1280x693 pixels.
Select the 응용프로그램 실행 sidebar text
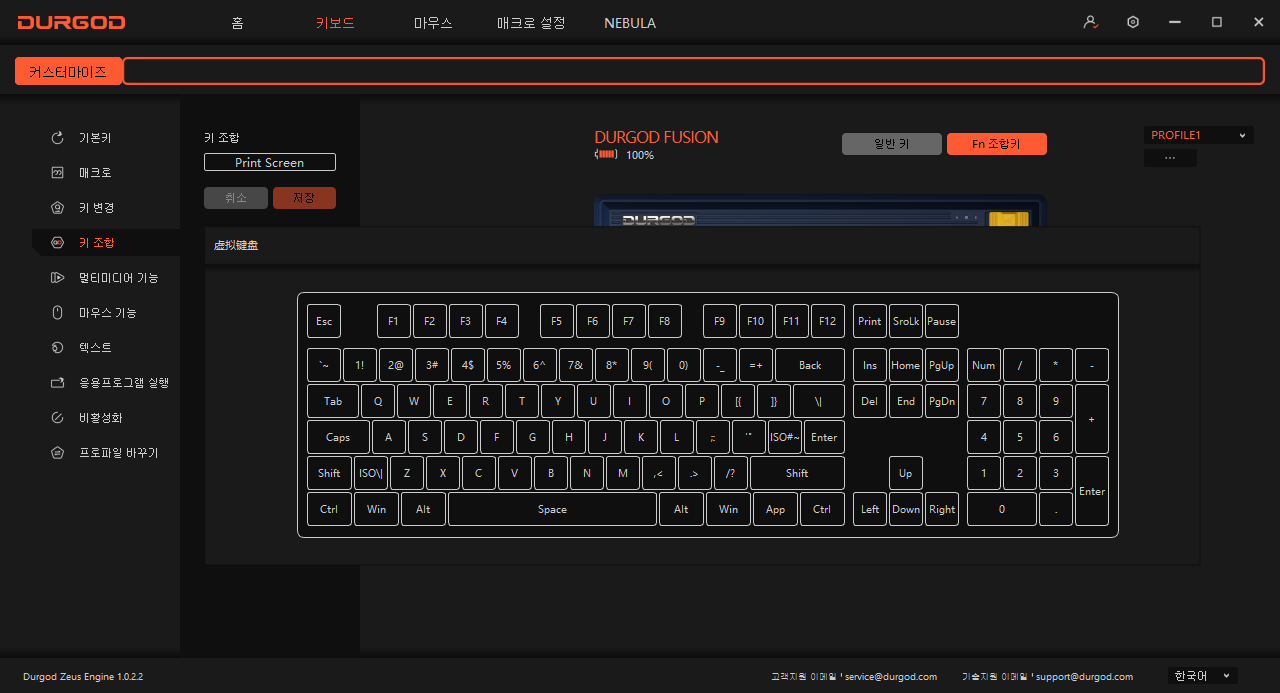(124, 383)
